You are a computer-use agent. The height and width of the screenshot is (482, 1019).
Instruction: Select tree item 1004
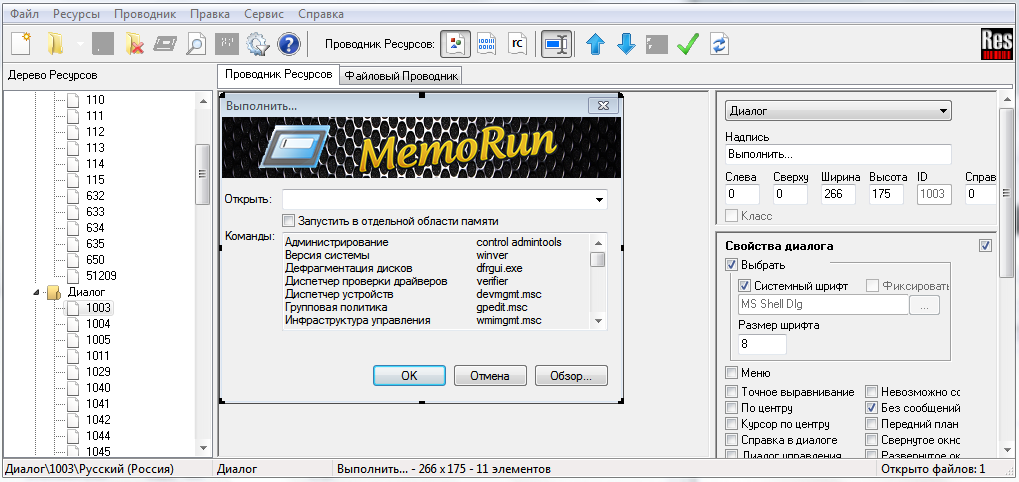pyautogui.click(x=98, y=323)
